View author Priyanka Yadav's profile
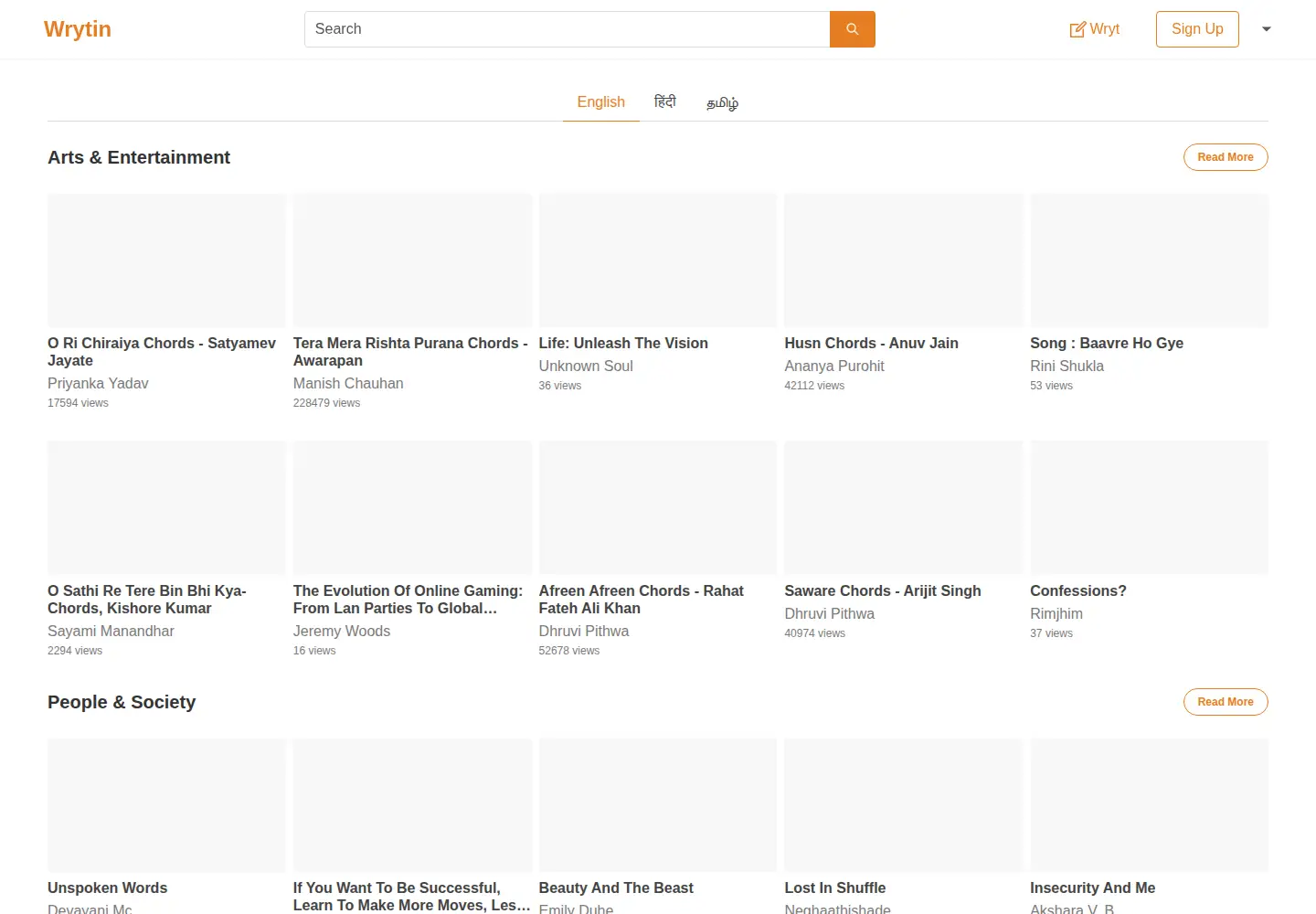The width and height of the screenshot is (1316, 914). click(98, 384)
